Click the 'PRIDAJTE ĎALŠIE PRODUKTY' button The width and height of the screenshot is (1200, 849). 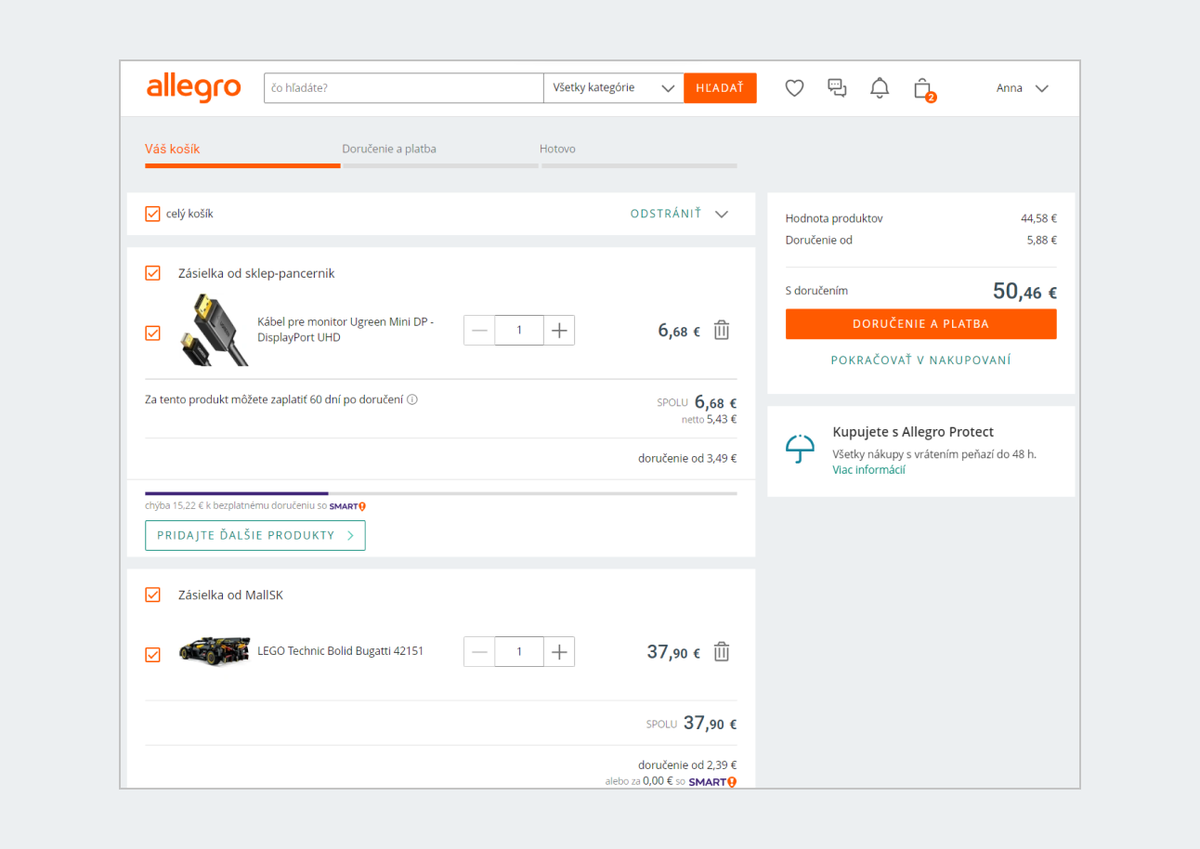[255, 535]
